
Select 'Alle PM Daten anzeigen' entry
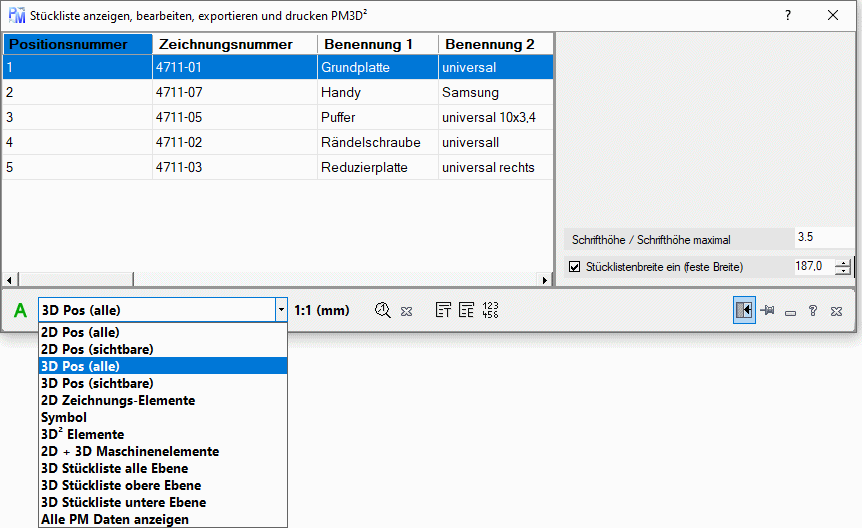pyautogui.click(x=114, y=519)
